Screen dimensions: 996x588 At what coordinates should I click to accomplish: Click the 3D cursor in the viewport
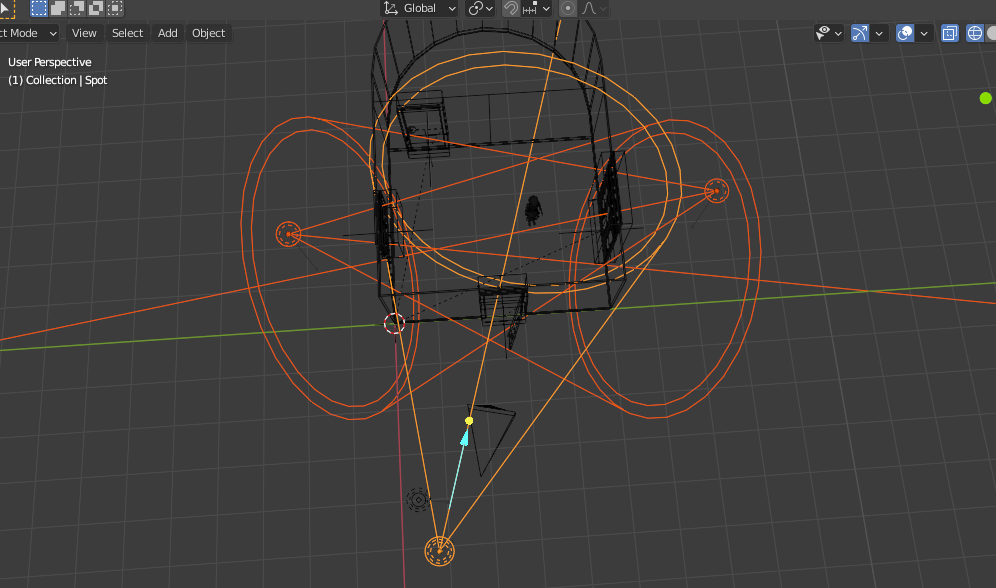(394, 323)
